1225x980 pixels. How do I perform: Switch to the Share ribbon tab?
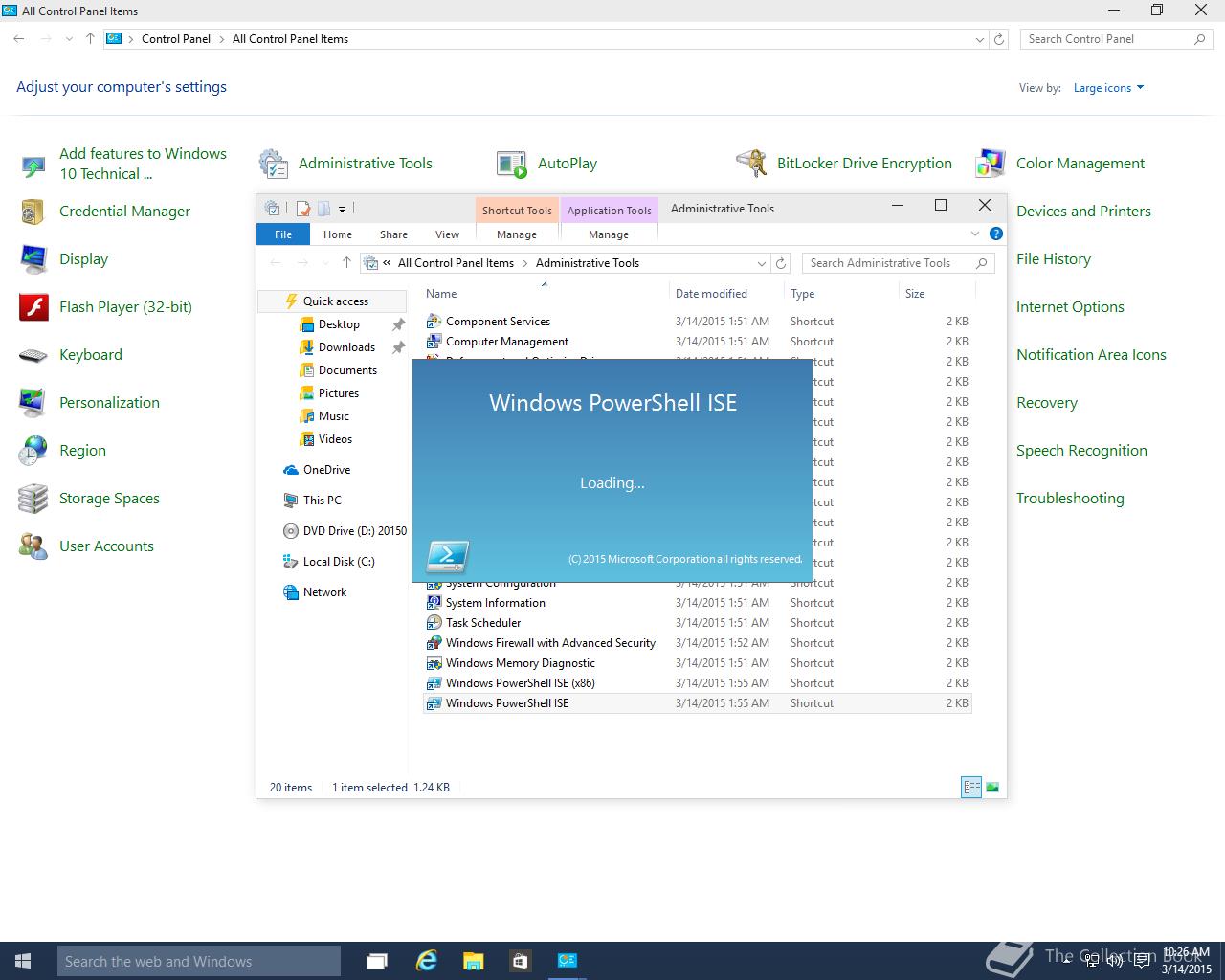click(x=393, y=234)
